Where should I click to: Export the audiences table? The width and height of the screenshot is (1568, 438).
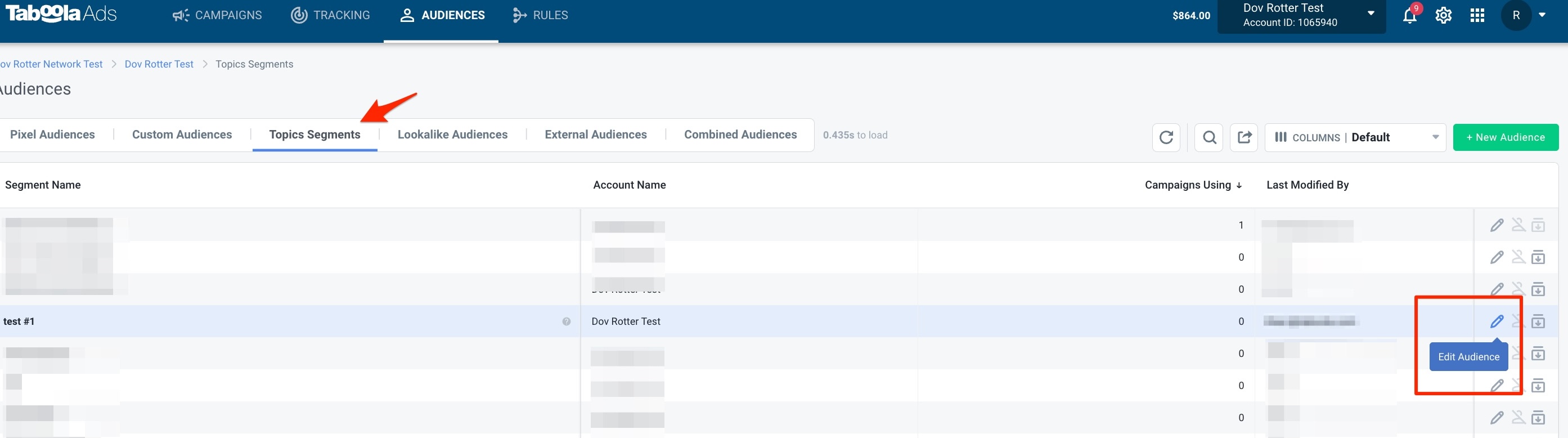[x=1244, y=138]
